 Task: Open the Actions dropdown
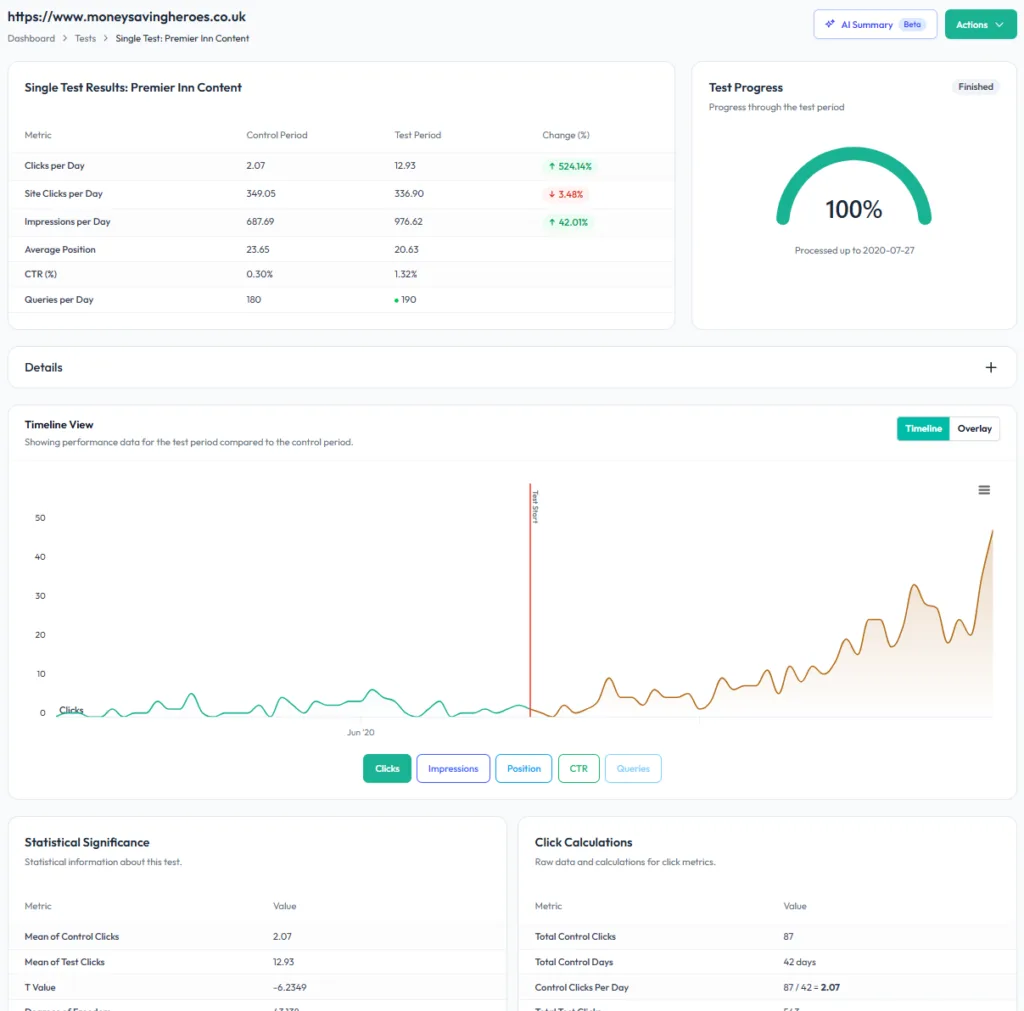click(980, 23)
